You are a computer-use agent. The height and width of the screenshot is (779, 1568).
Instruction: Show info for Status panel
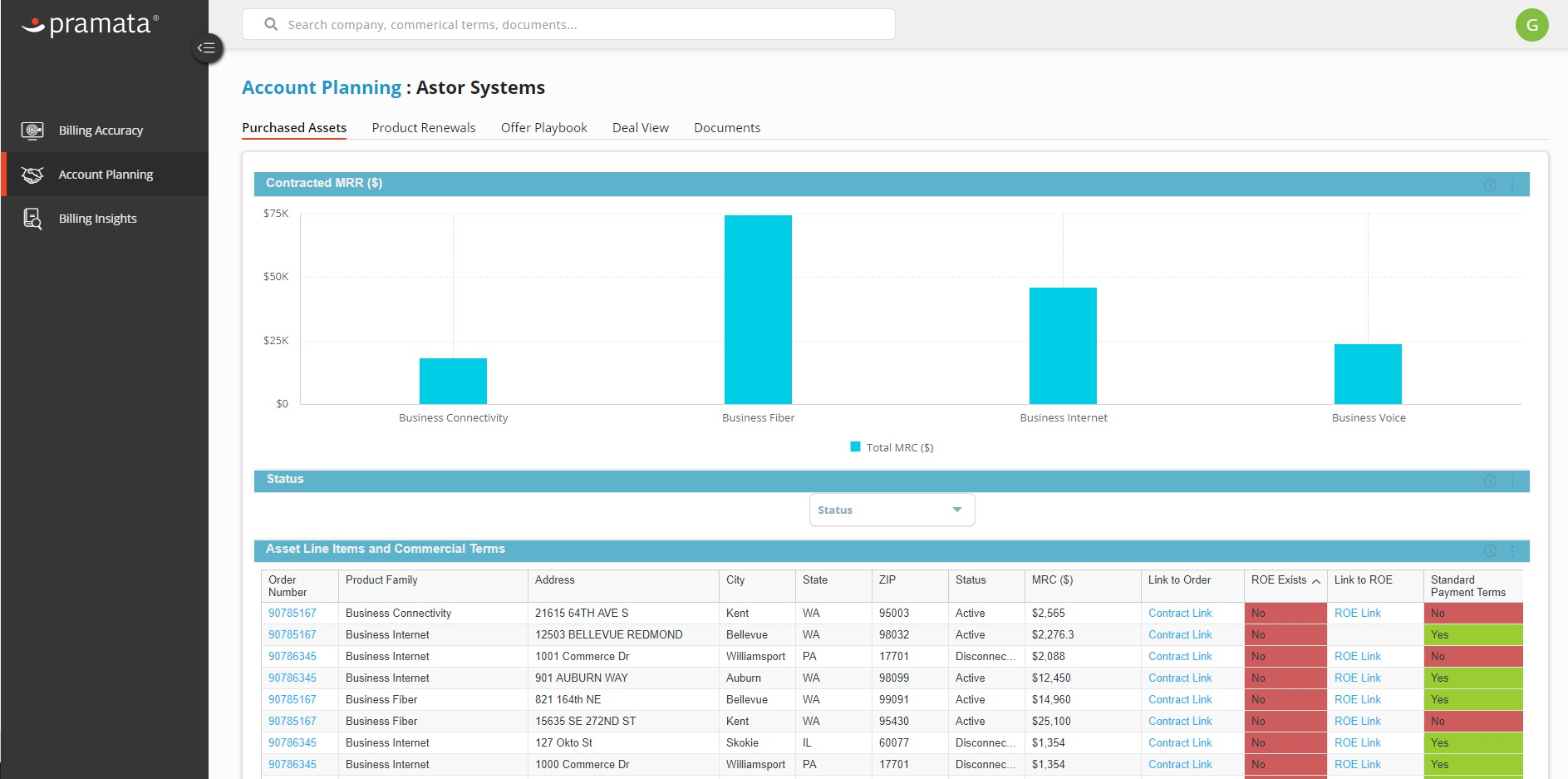tap(1490, 481)
